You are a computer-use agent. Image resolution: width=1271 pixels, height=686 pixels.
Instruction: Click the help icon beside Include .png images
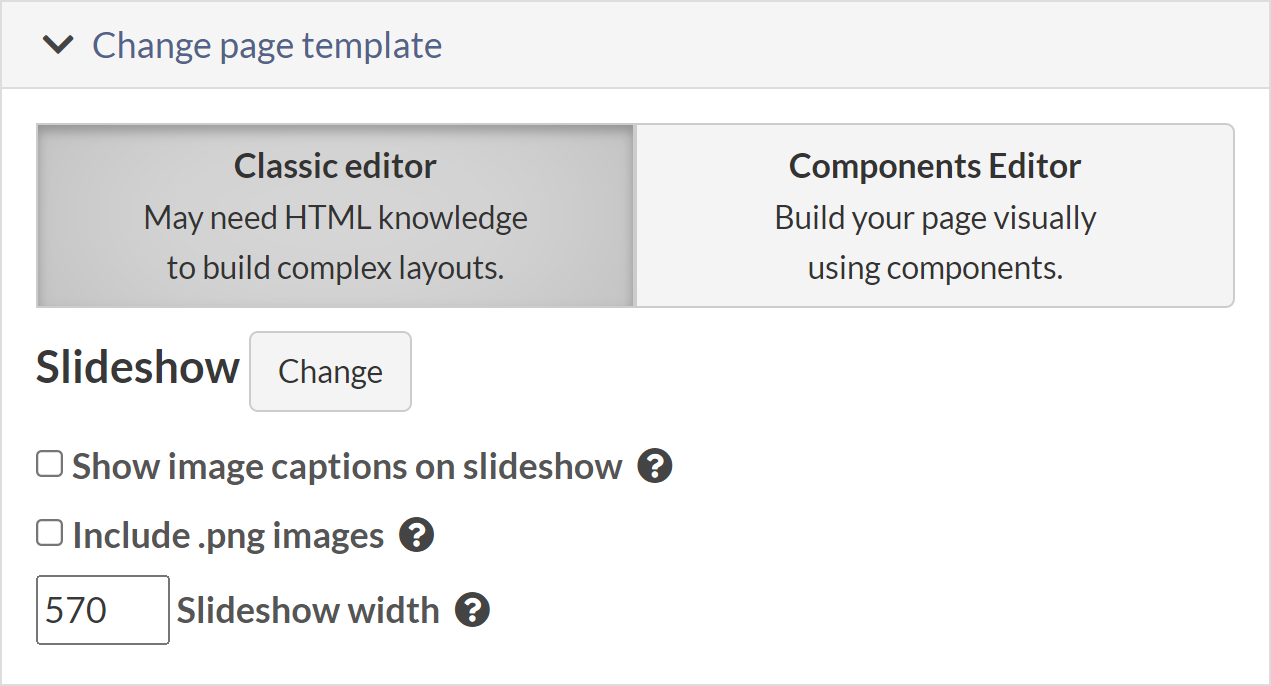416,535
